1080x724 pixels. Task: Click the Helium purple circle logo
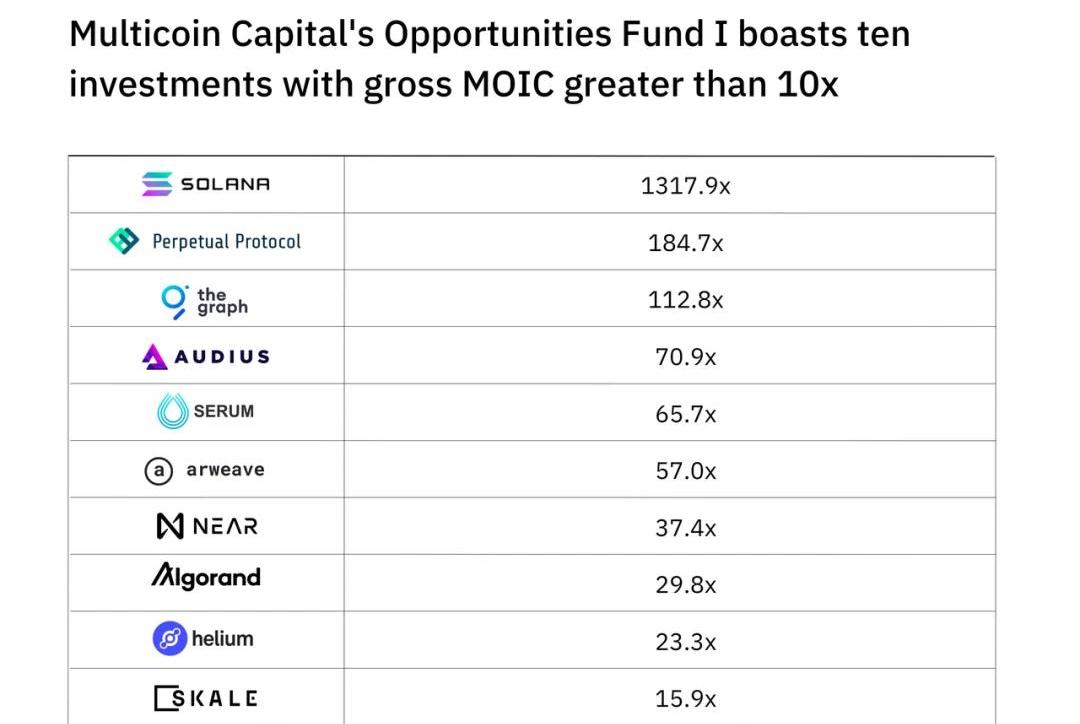click(169, 638)
